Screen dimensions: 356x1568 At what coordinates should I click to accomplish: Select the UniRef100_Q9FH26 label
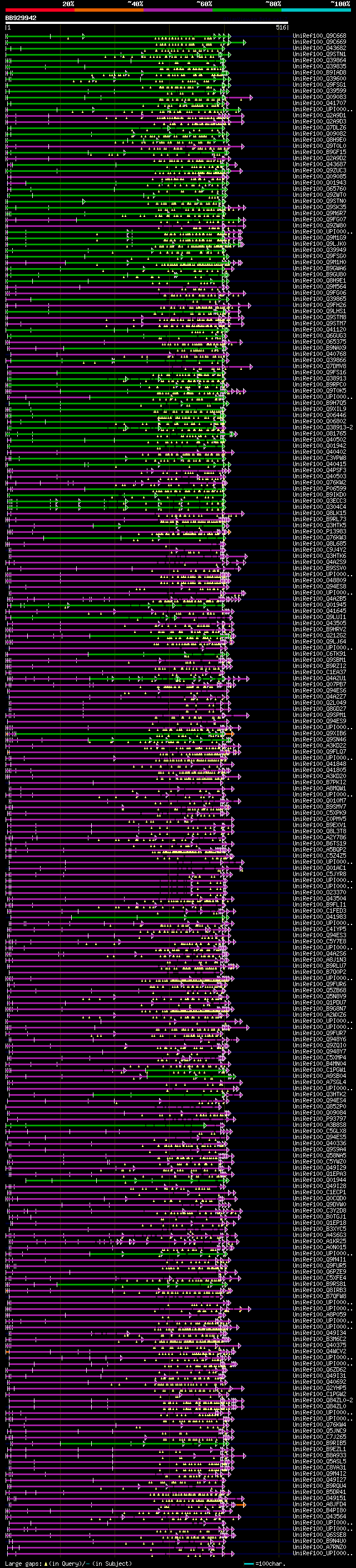pos(319,305)
